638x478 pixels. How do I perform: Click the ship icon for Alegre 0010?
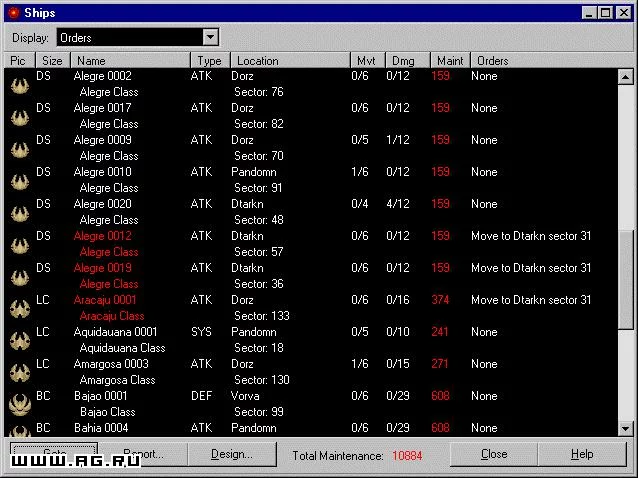coord(20,181)
